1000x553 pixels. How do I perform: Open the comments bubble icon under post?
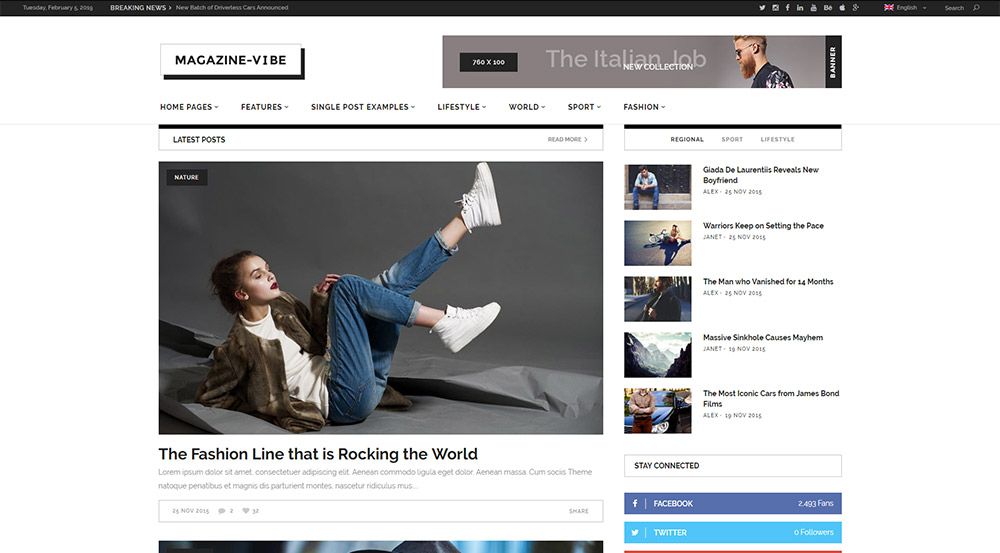coord(221,511)
